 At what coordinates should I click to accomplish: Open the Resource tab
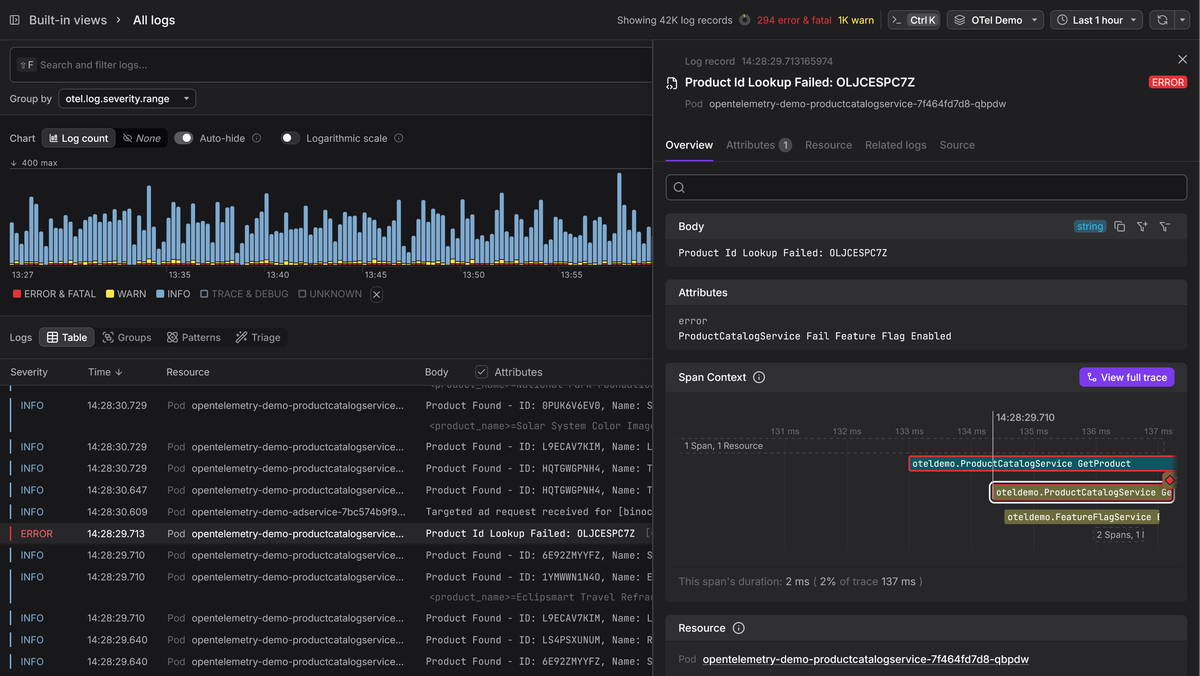pyautogui.click(x=828, y=145)
